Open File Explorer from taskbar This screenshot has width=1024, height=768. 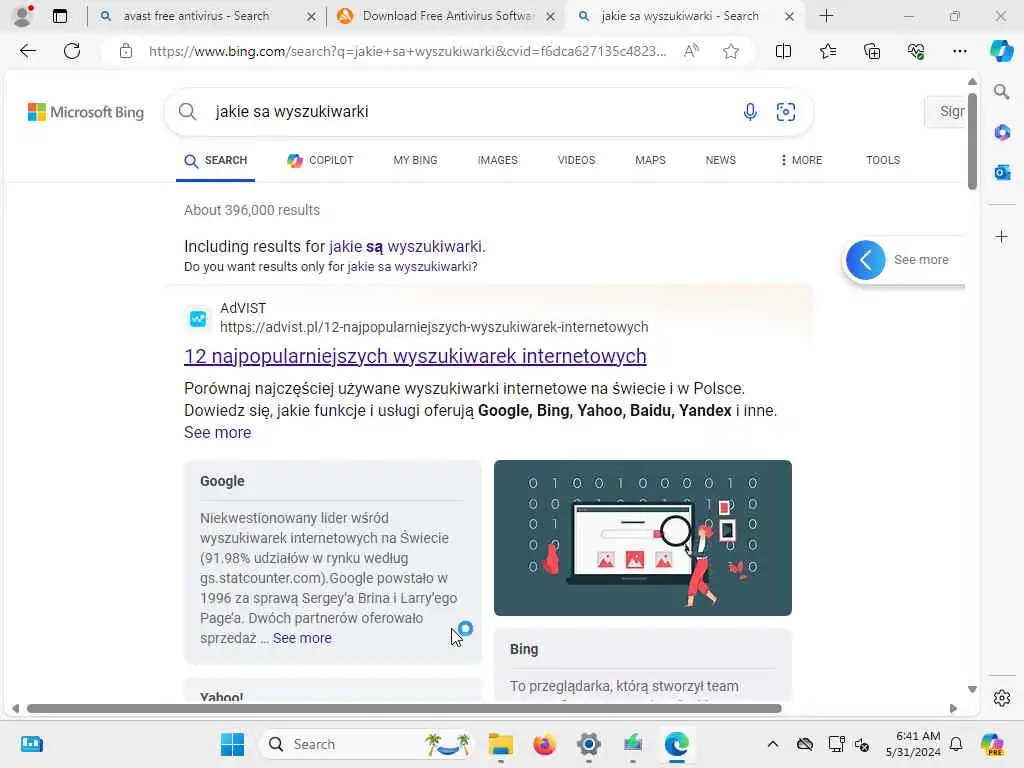500,744
